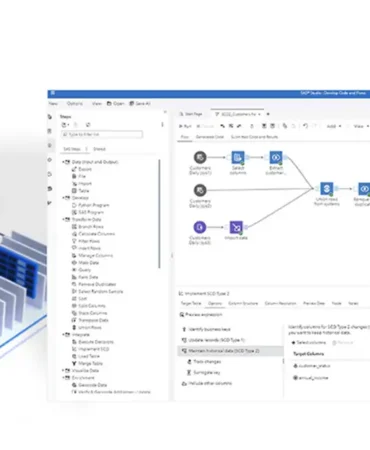Select the Union Rows step
Viewport: 370px width, 450px height.
point(87,328)
